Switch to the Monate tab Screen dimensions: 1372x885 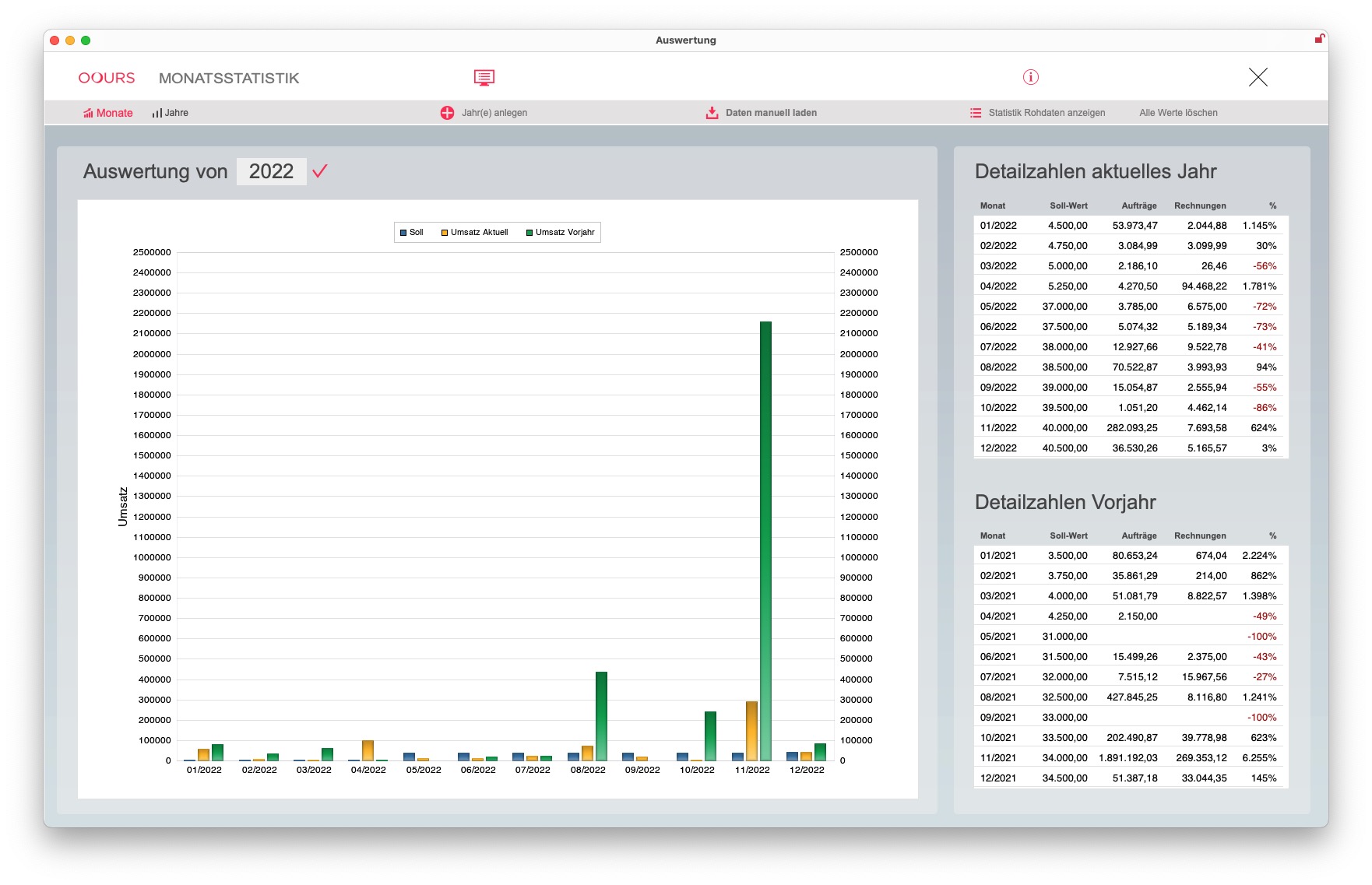click(107, 113)
